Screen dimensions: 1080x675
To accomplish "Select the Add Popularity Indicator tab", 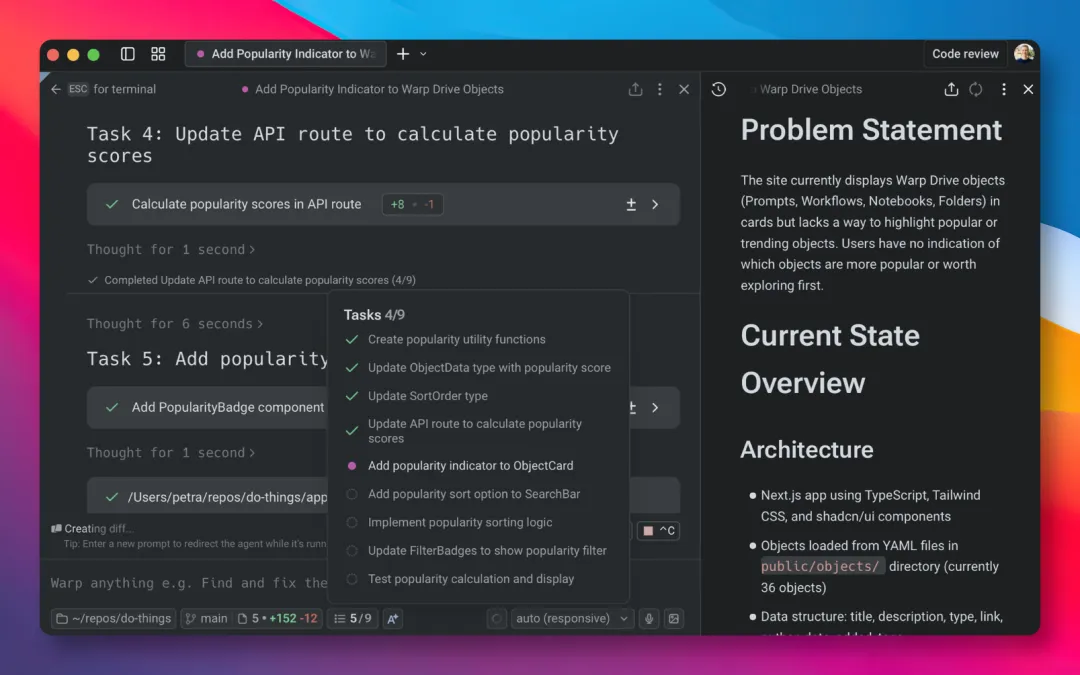I will point(285,54).
